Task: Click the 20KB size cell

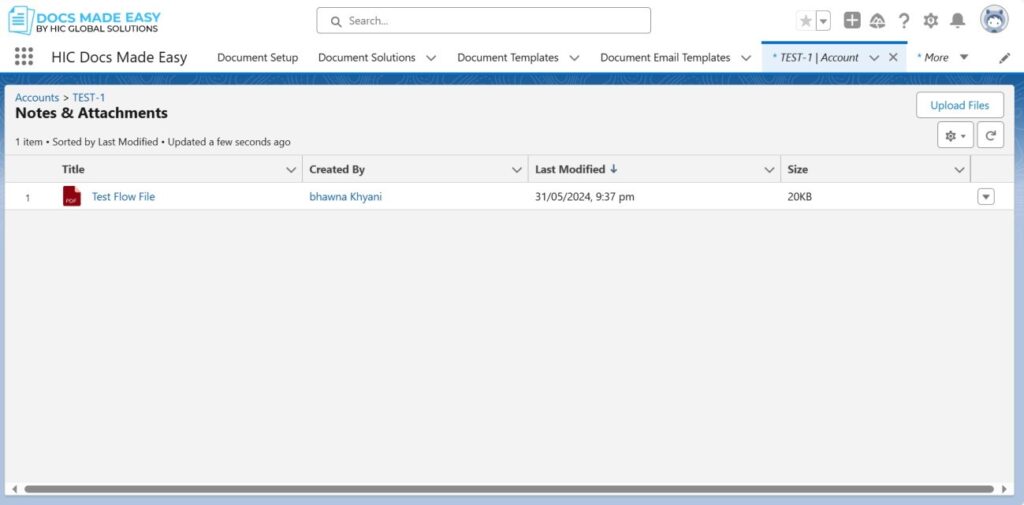Action: (x=799, y=196)
